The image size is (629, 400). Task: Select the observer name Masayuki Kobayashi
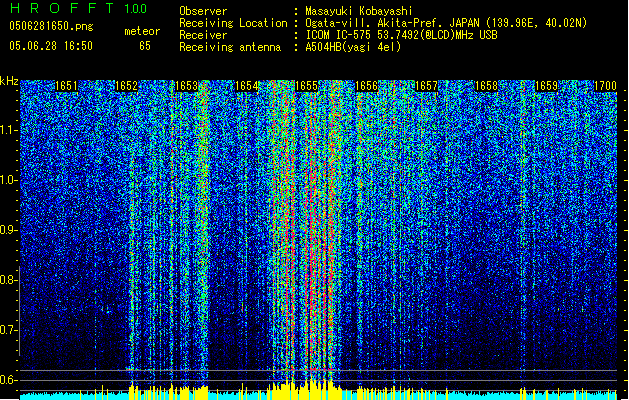pos(359,11)
